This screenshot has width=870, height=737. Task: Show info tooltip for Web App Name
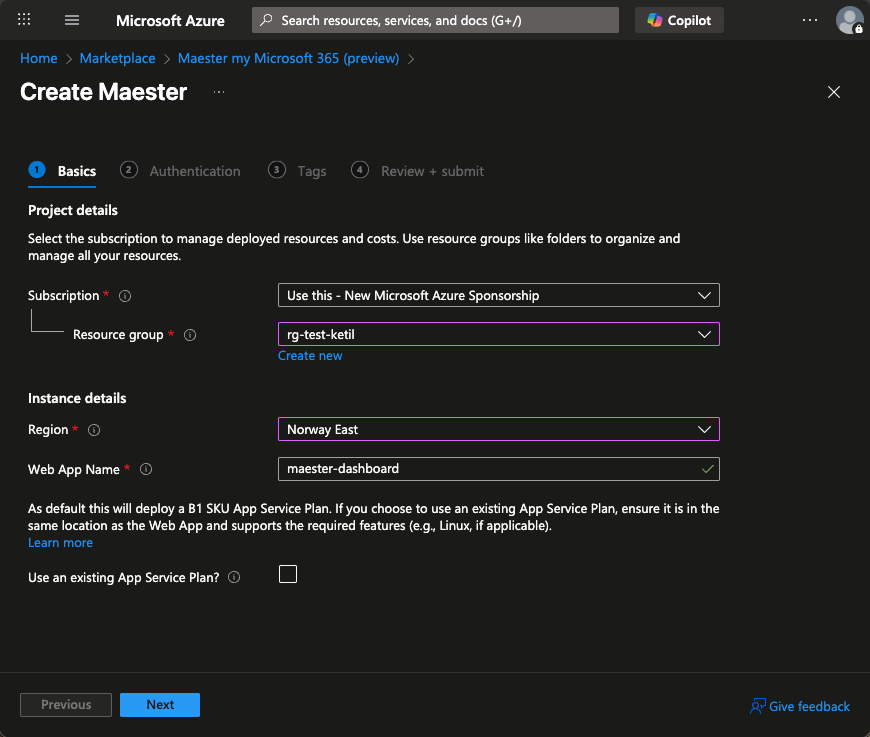(146, 470)
